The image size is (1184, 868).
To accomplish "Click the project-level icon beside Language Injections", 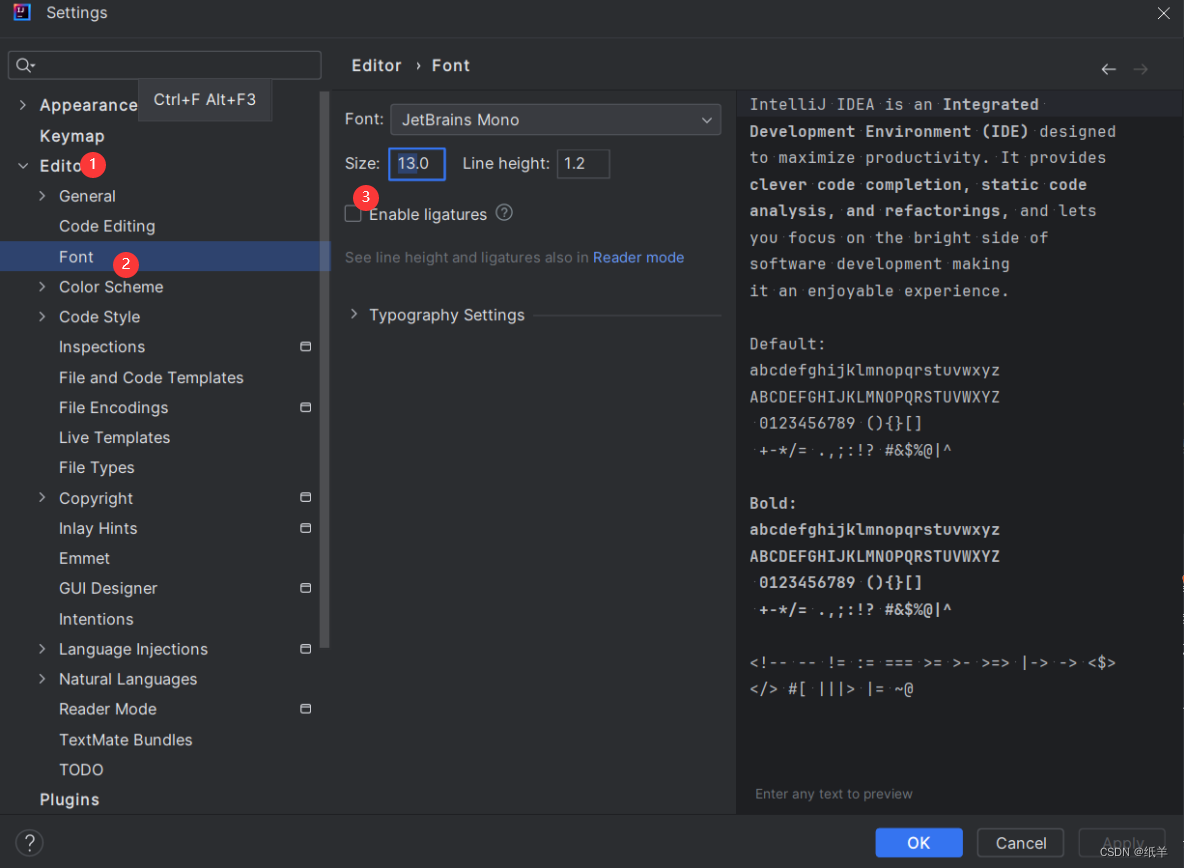I will [x=305, y=648].
